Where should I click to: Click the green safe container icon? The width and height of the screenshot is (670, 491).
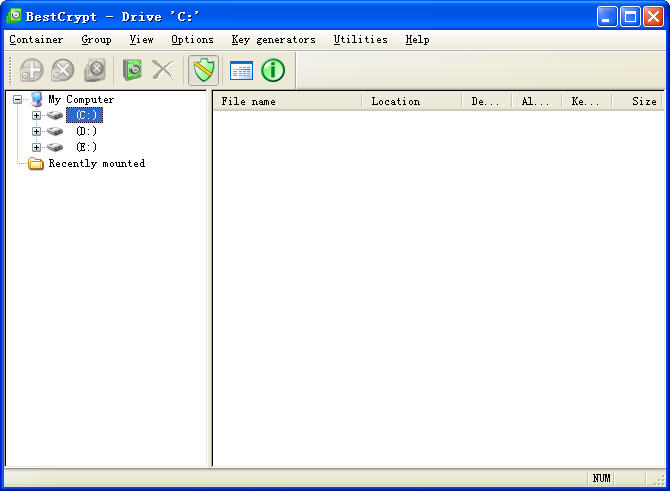coord(132,70)
